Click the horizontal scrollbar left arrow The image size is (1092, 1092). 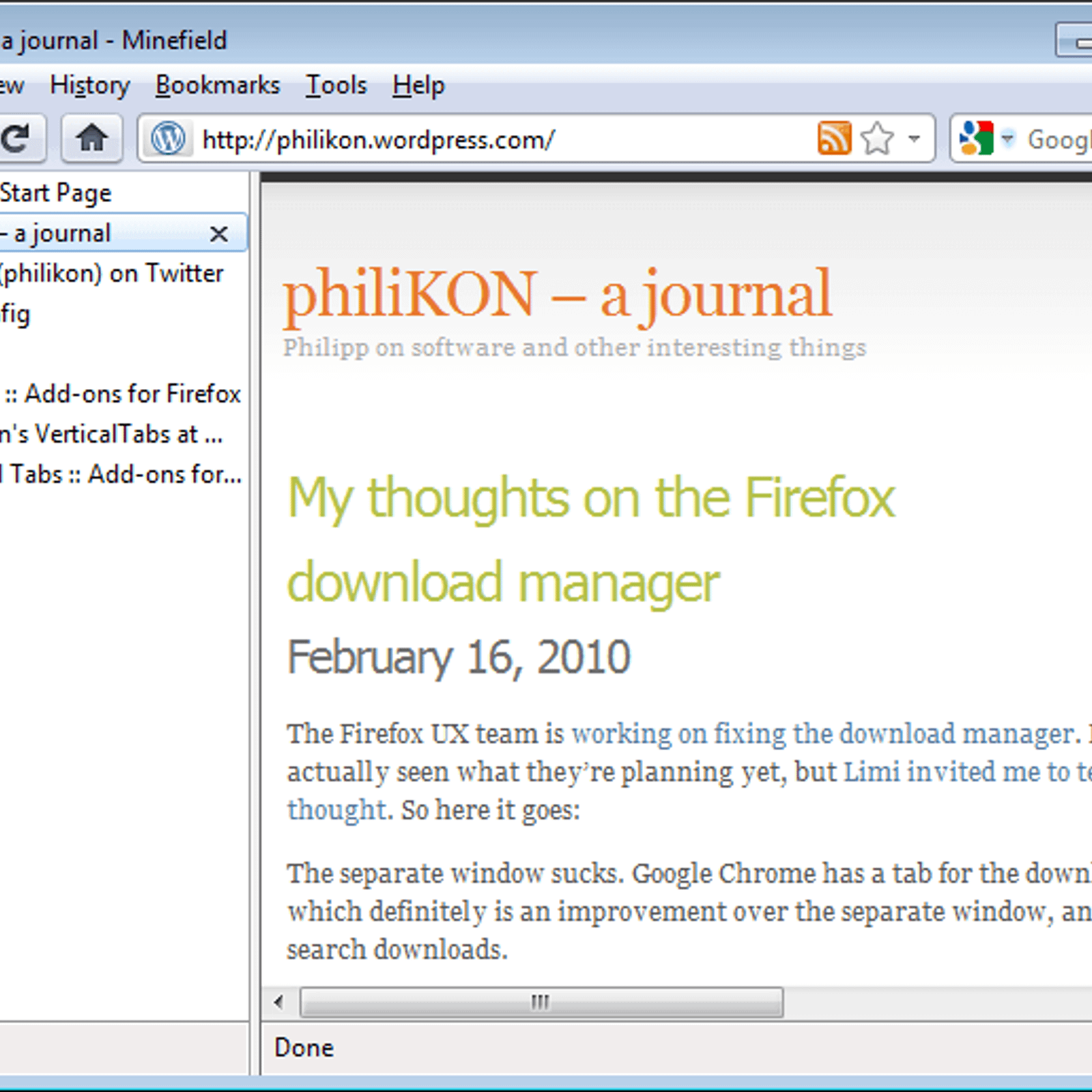[x=278, y=1003]
